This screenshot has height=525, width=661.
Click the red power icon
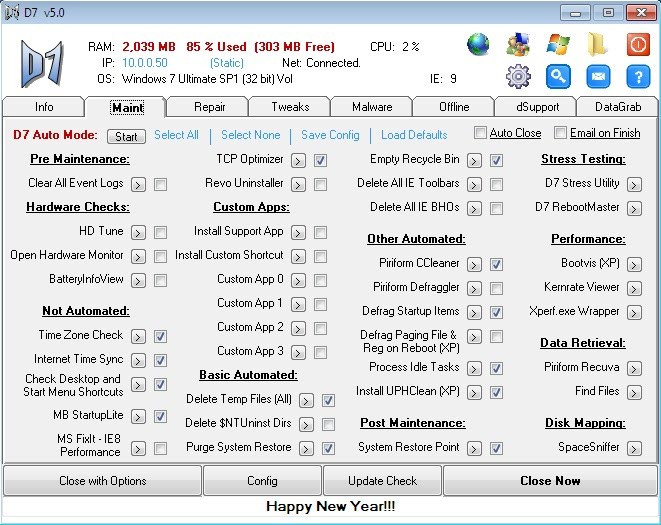click(638, 44)
